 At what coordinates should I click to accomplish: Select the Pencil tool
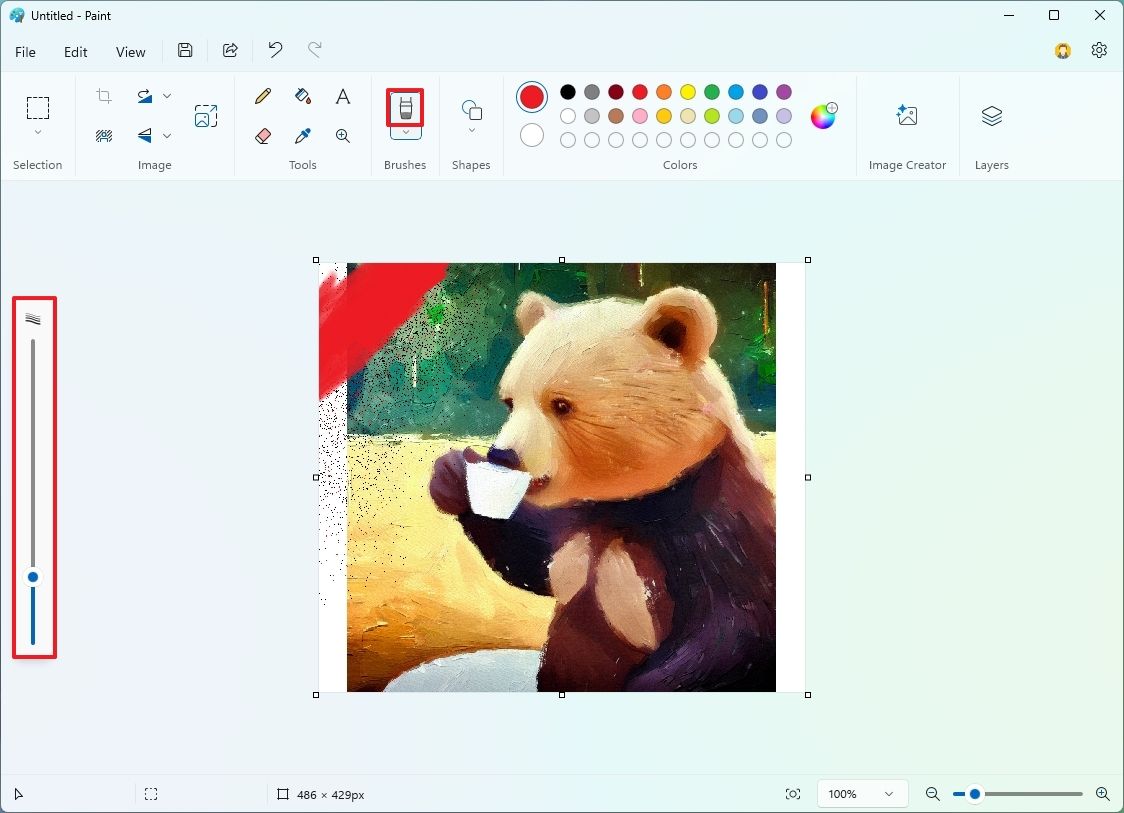coord(262,96)
